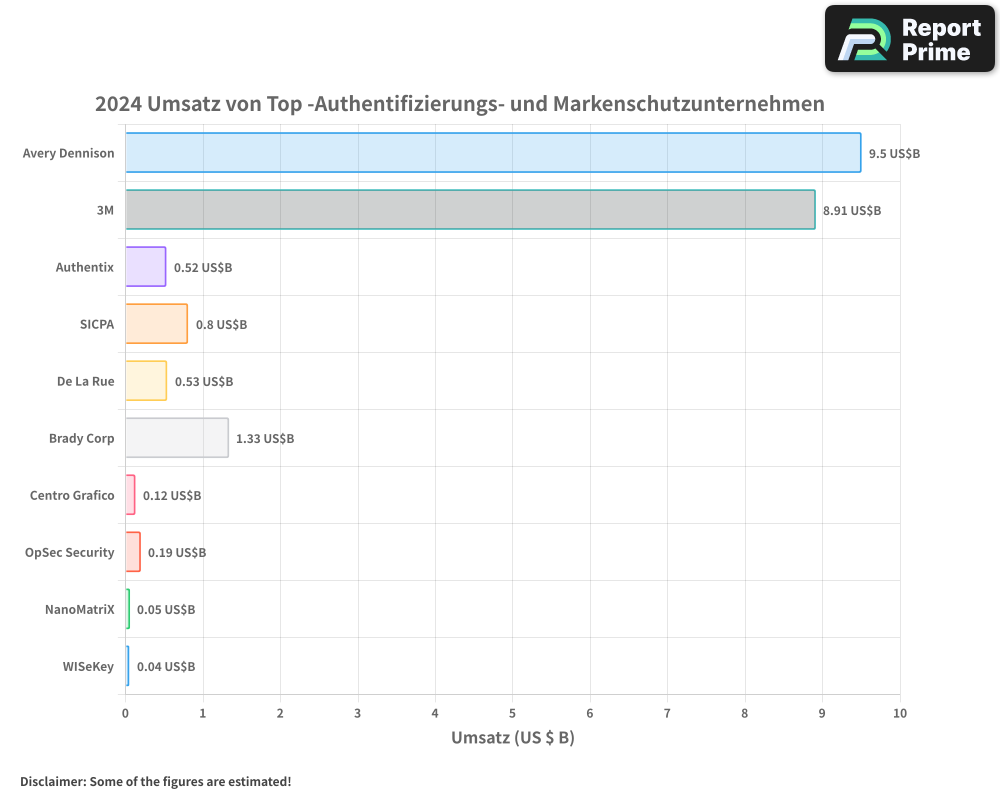Image resolution: width=1000 pixels, height=800 pixels.
Task: Select the OpSec Security bar
Action: [x=131, y=552]
